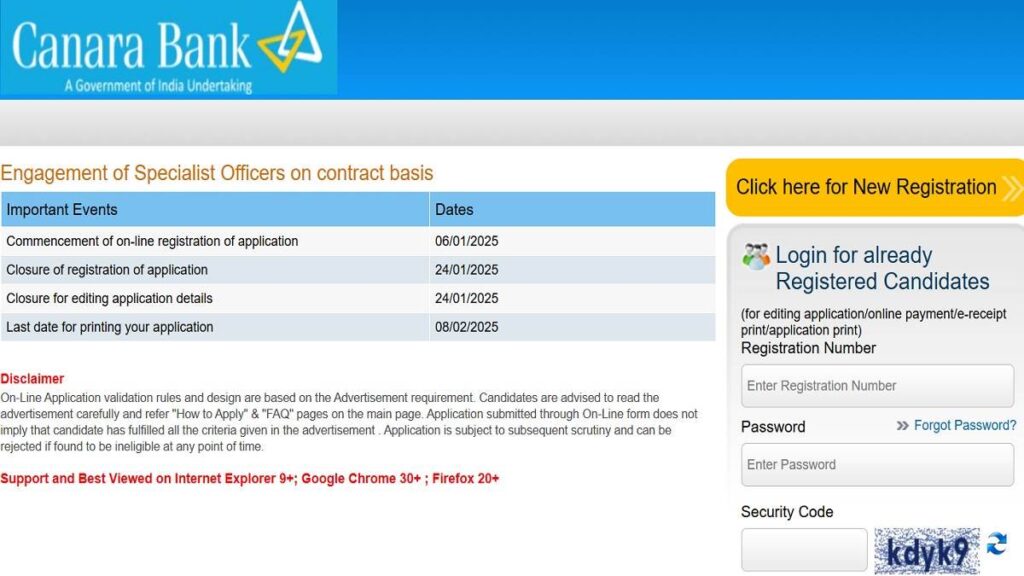Image resolution: width=1024 pixels, height=576 pixels.
Task: Click the date 08/02/2025
Action: click(466, 327)
